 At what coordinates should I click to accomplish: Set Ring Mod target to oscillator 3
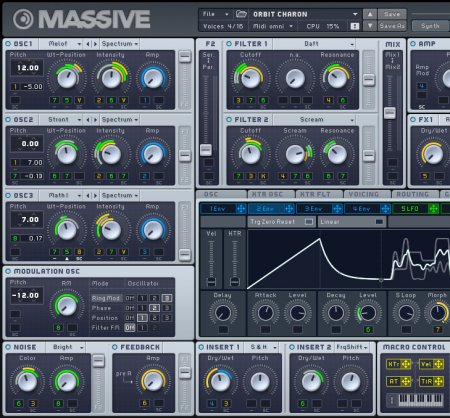(x=167, y=298)
